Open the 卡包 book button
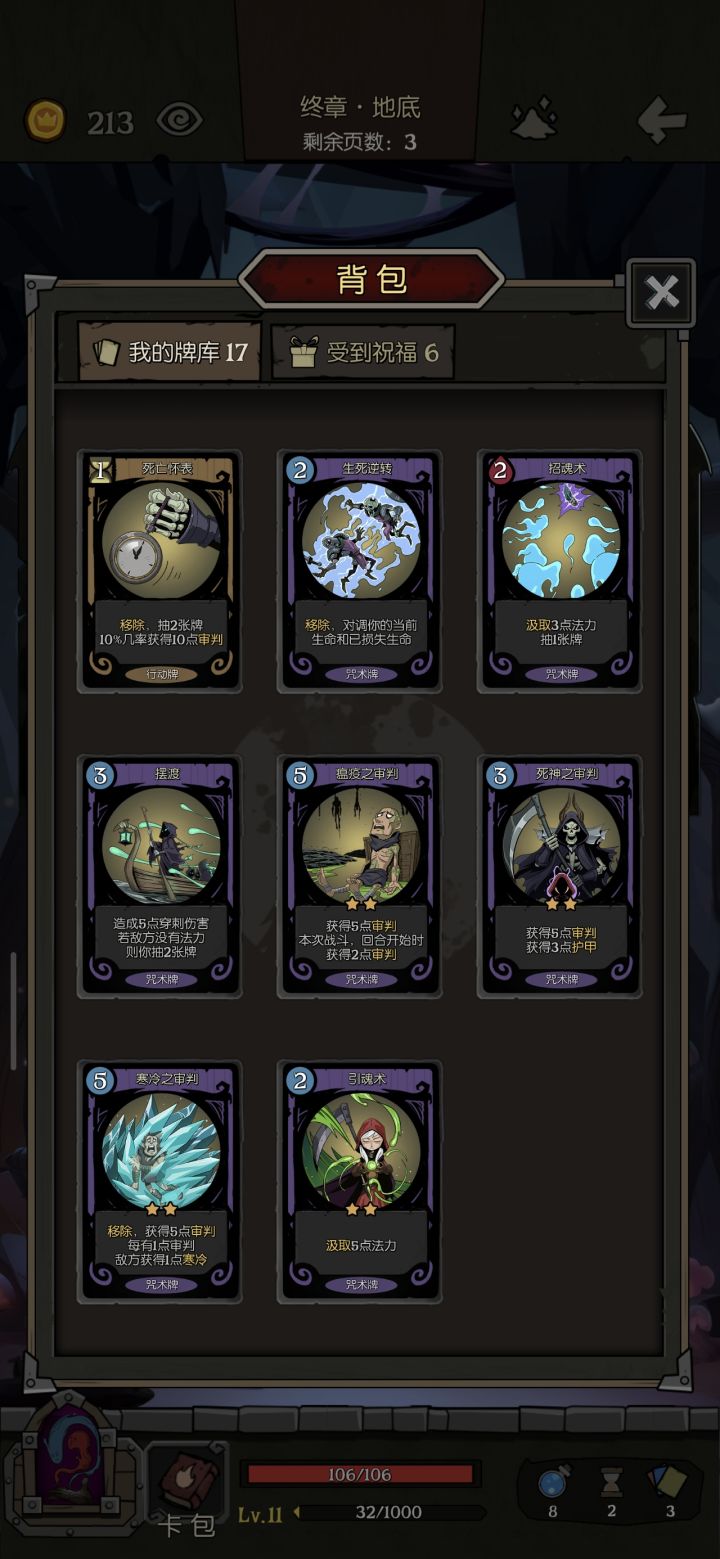The image size is (720, 1559). (187, 1487)
